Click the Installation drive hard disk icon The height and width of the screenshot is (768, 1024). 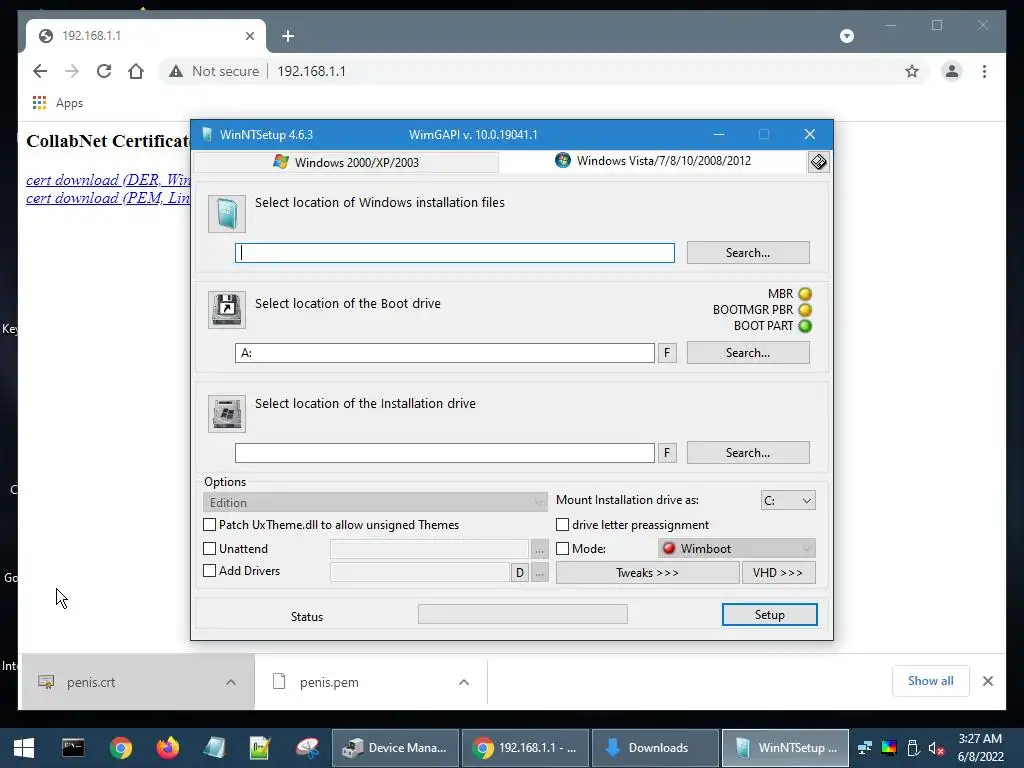(227, 413)
